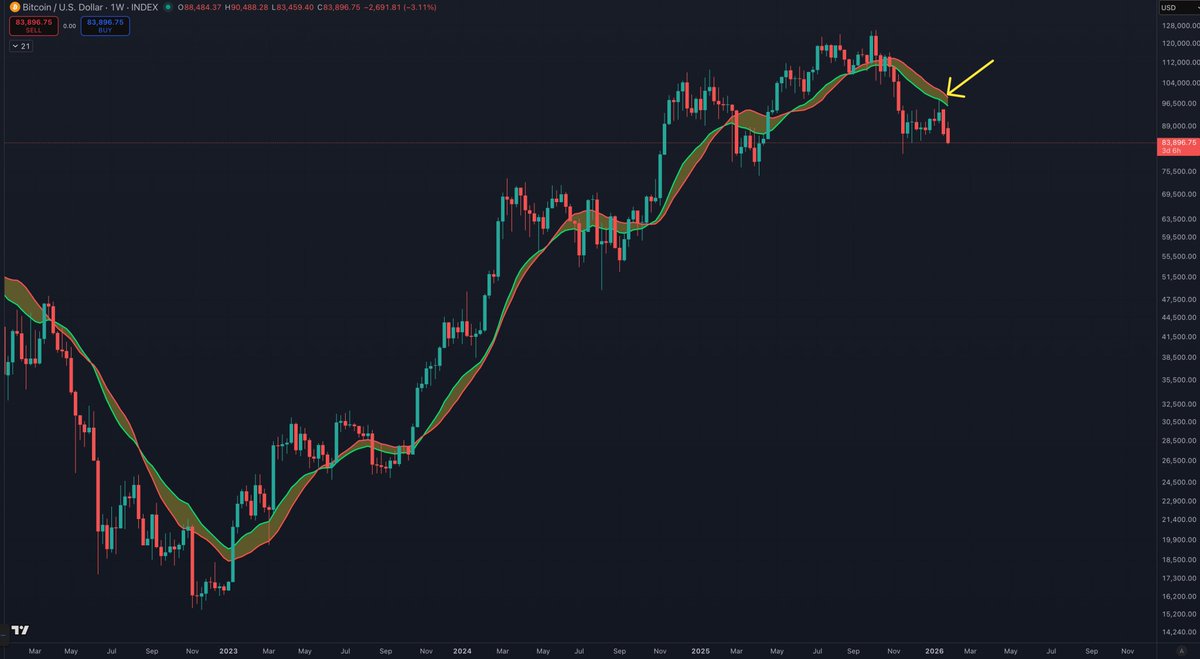Click the 0.00 spread value
The height and width of the screenshot is (659, 1200).
pyautogui.click(x=69, y=25)
